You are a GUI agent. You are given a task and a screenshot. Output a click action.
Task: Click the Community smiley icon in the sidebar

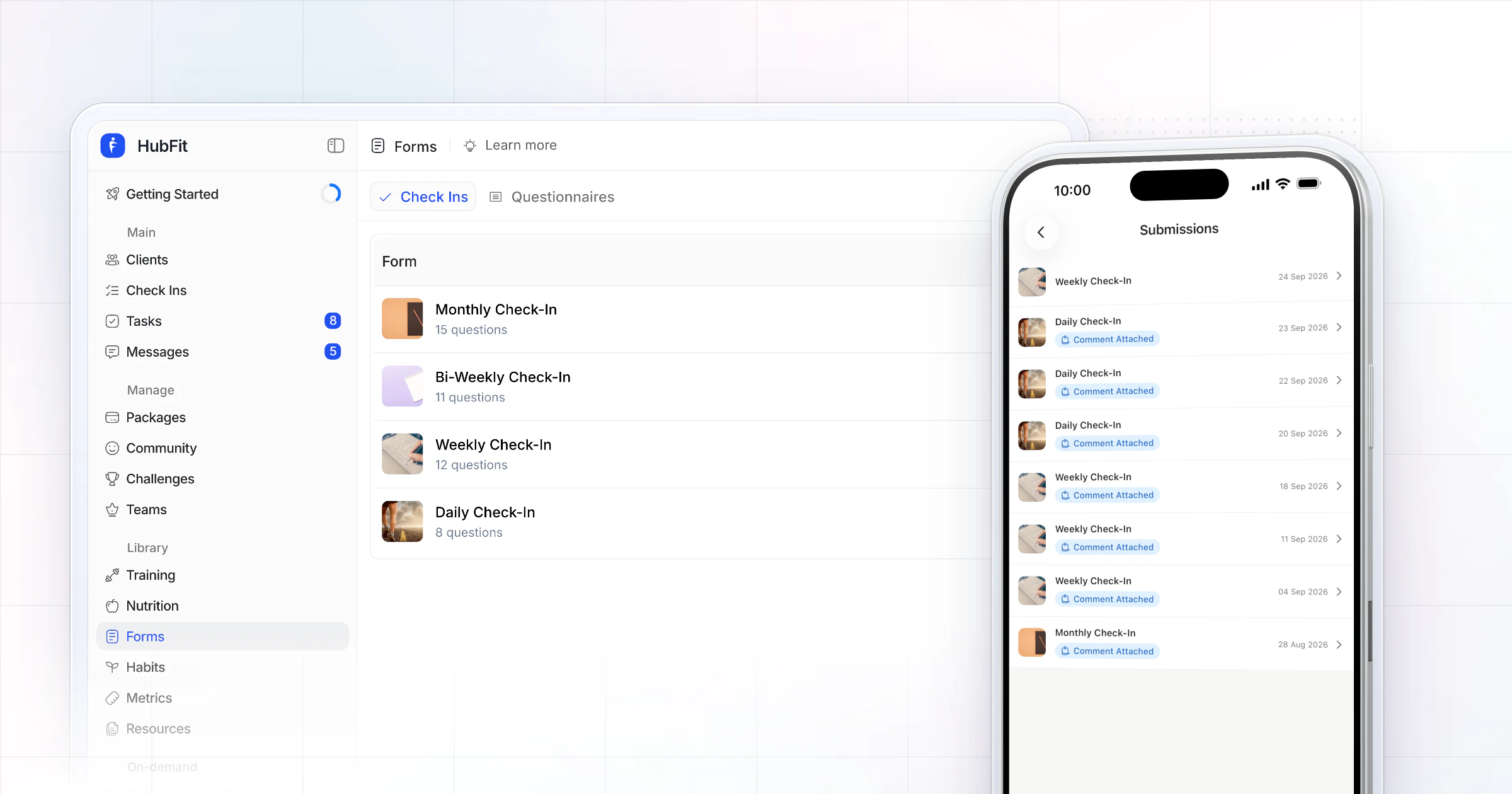112,448
